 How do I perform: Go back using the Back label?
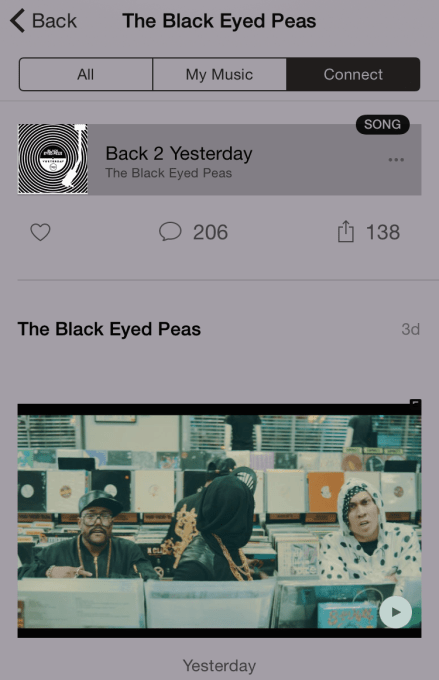[x=54, y=21]
